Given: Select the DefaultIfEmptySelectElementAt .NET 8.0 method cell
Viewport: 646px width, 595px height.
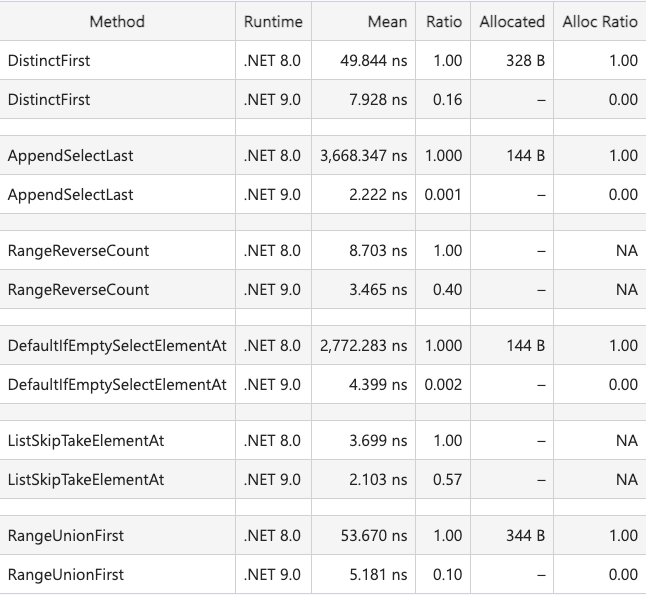Looking at the screenshot, I should click(117, 345).
